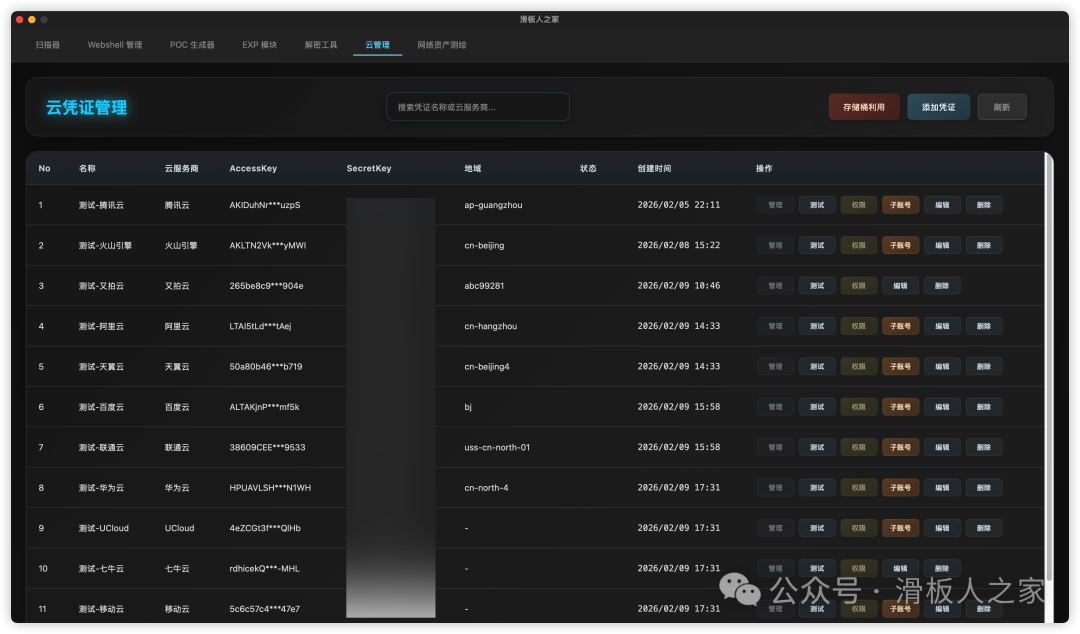
Task: Click 删除 for 测试-华为云 row
Action: 984,487
